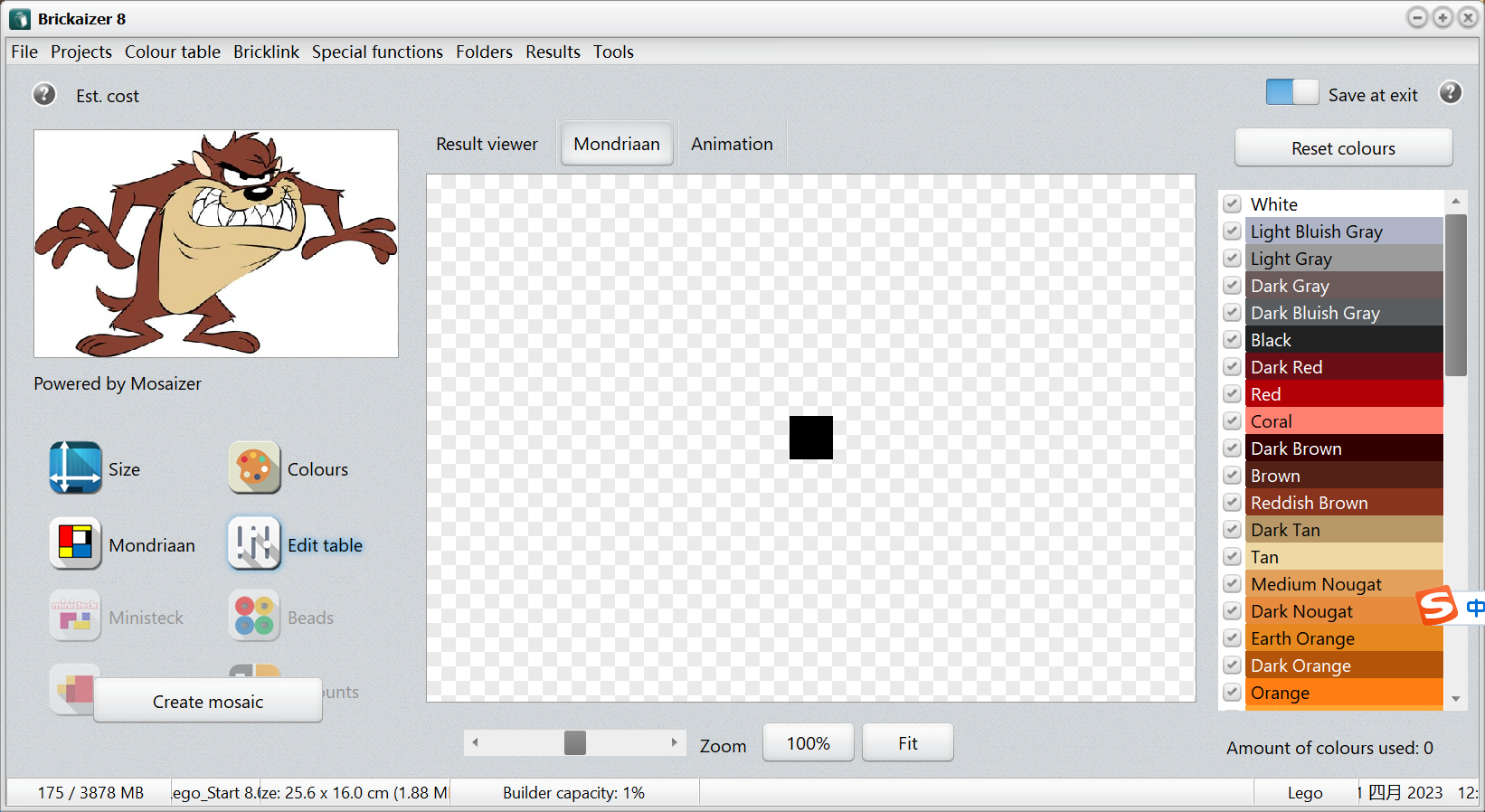Switch Chinese input mode indicator

coord(1475,608)
